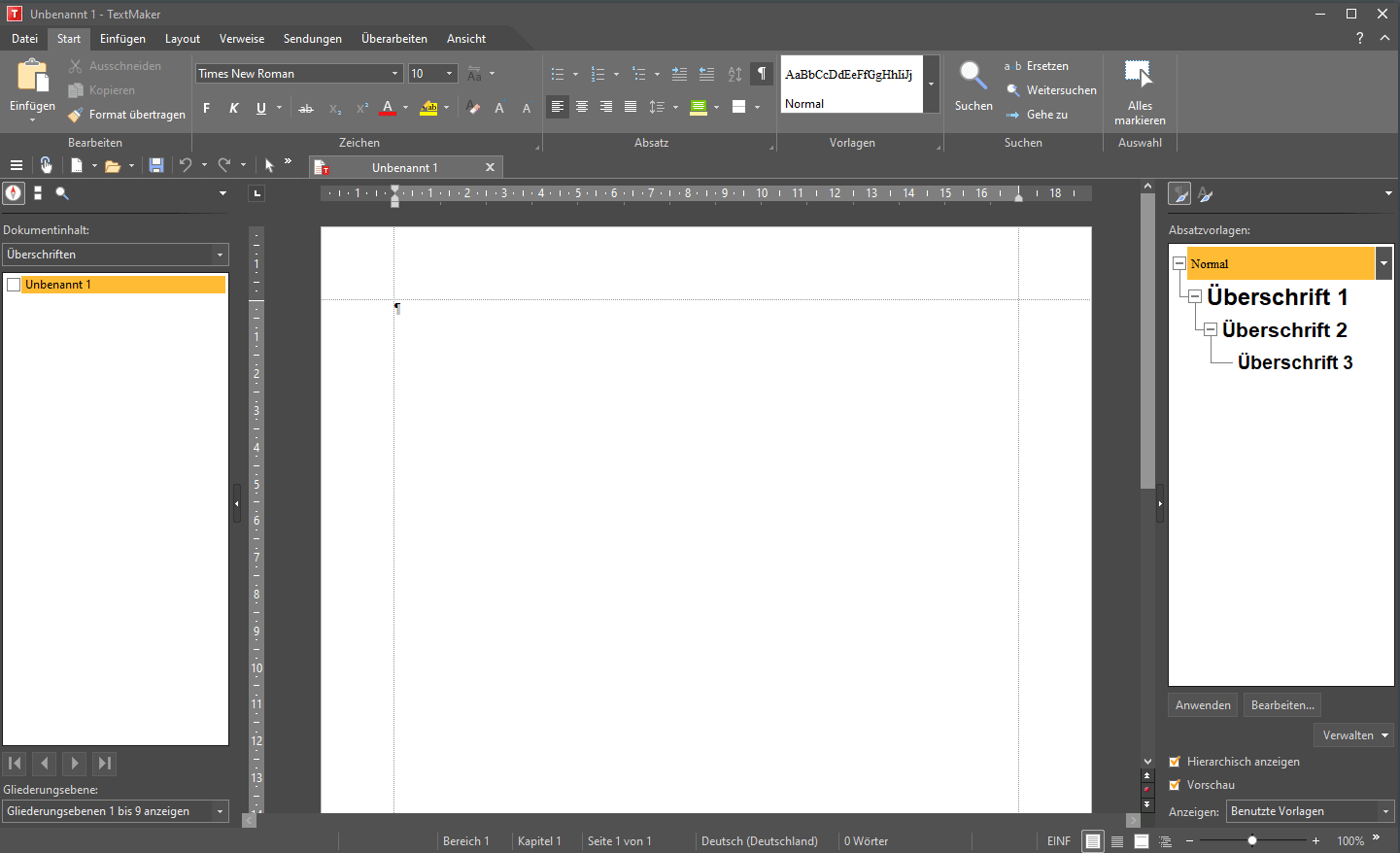
Task: Expand the paragraph styles gallery dropdown
Action: pos(931,85)
